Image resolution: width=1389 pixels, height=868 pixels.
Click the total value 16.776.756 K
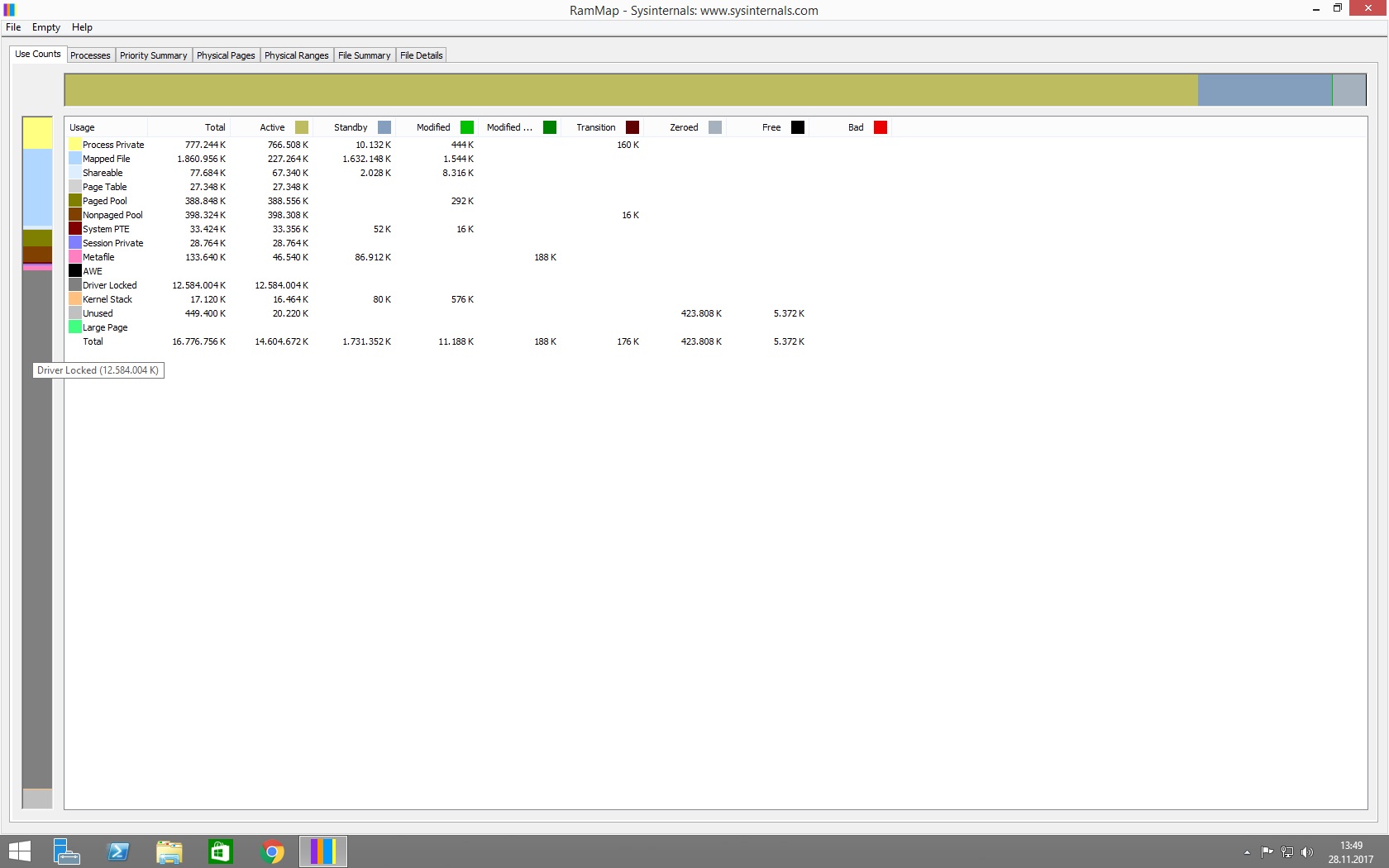click(x=198, y=341)
